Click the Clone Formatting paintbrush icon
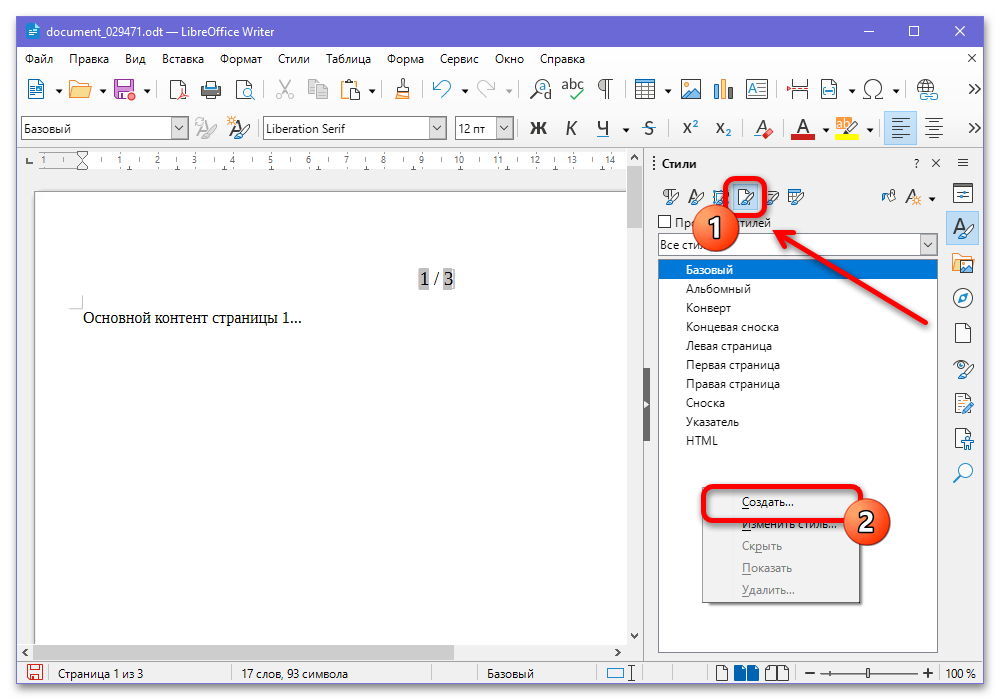Viewport: 1000px width, 700px height. [402, 90]
